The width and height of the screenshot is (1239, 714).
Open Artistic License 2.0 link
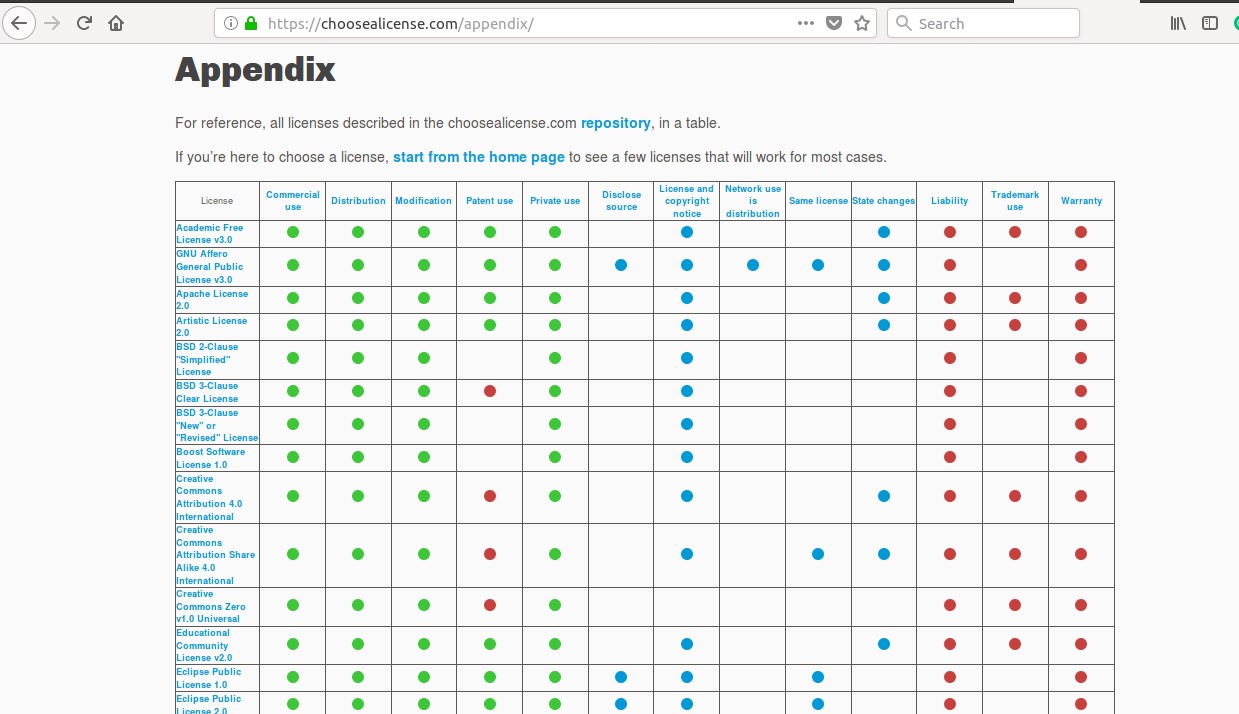pyautogui.click(x=211, y=327)
